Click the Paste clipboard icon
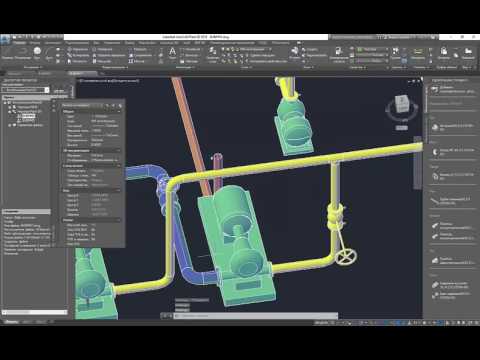Image resolution: width=480 pixels, height=360 pixels. click(x=444, y=53)
